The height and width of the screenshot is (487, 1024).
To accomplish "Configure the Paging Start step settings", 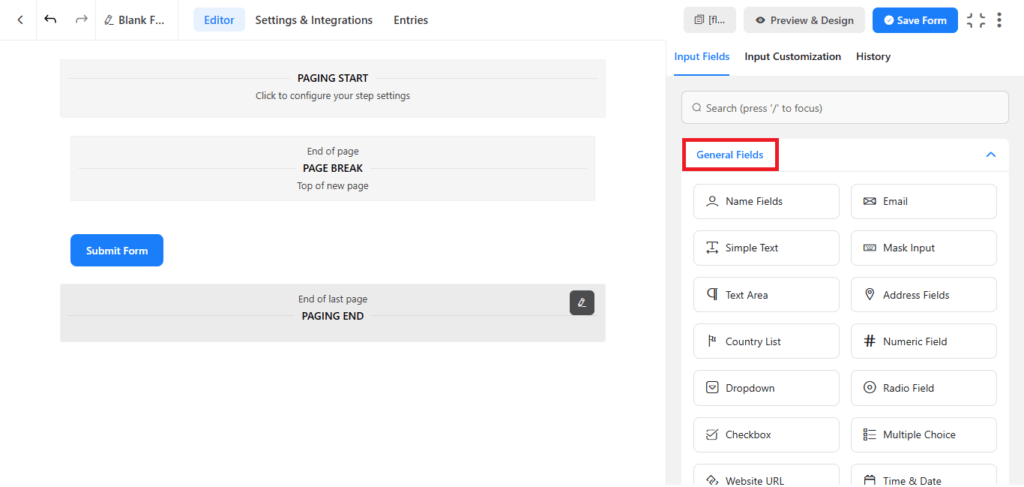I will (332, 89).
